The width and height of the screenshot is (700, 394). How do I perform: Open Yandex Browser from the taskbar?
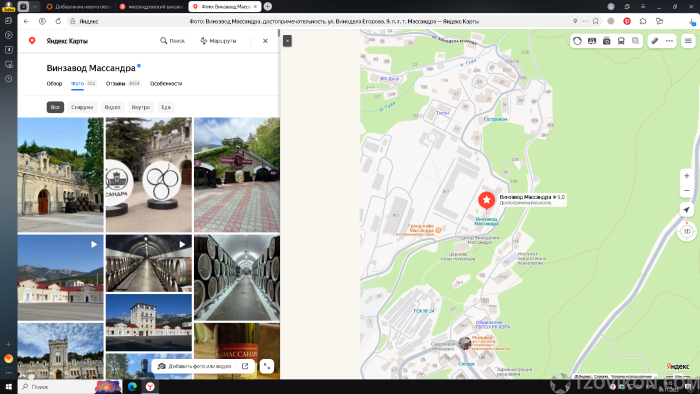150,386
